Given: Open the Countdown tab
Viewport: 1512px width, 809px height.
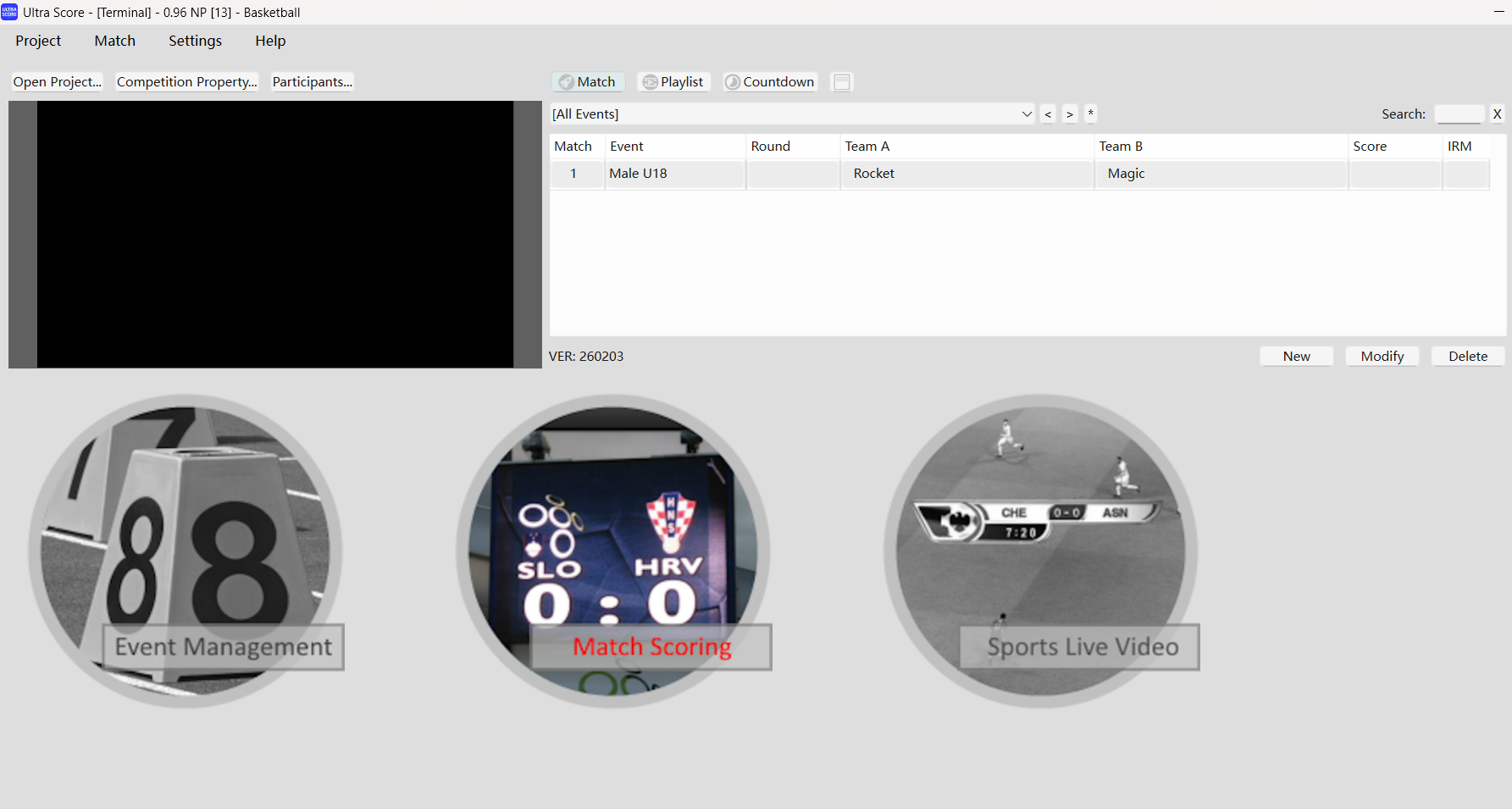Looking at the screenshot, I should (770, 82).
